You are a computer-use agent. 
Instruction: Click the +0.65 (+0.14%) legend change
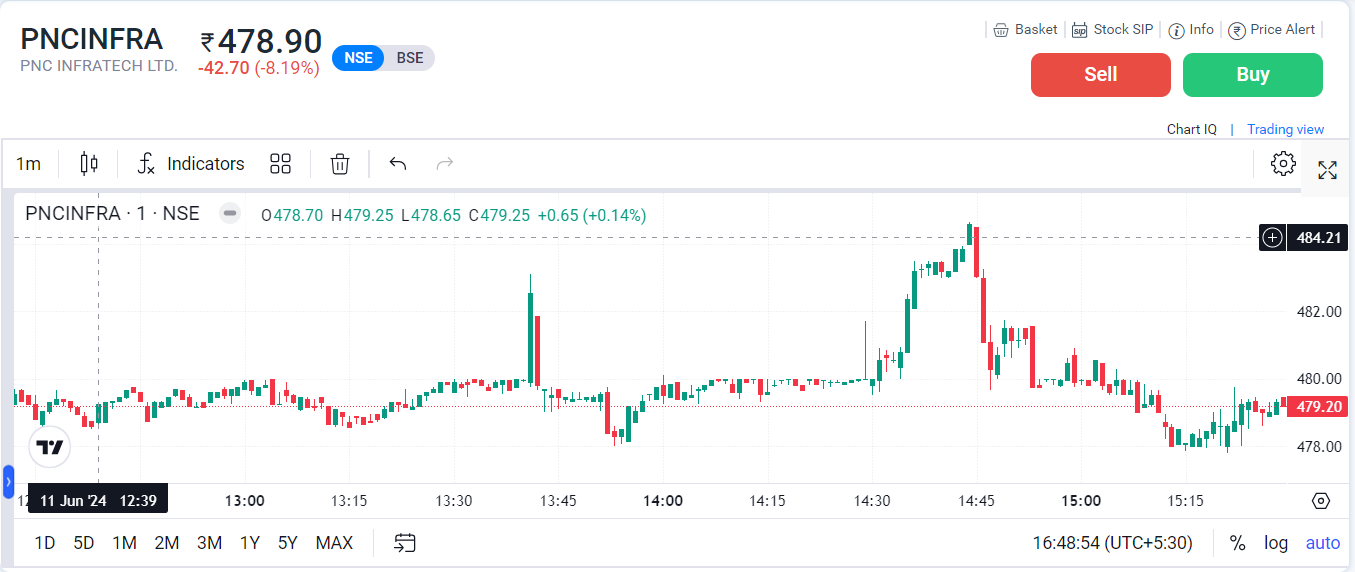click(x=592, y=215)
